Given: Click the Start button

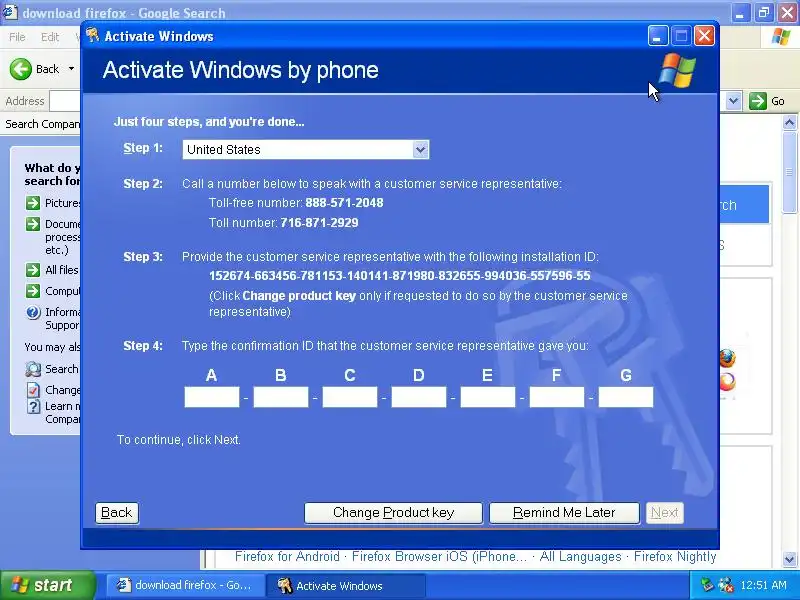Looking at the screenshot, I should [x=47, y=585].
